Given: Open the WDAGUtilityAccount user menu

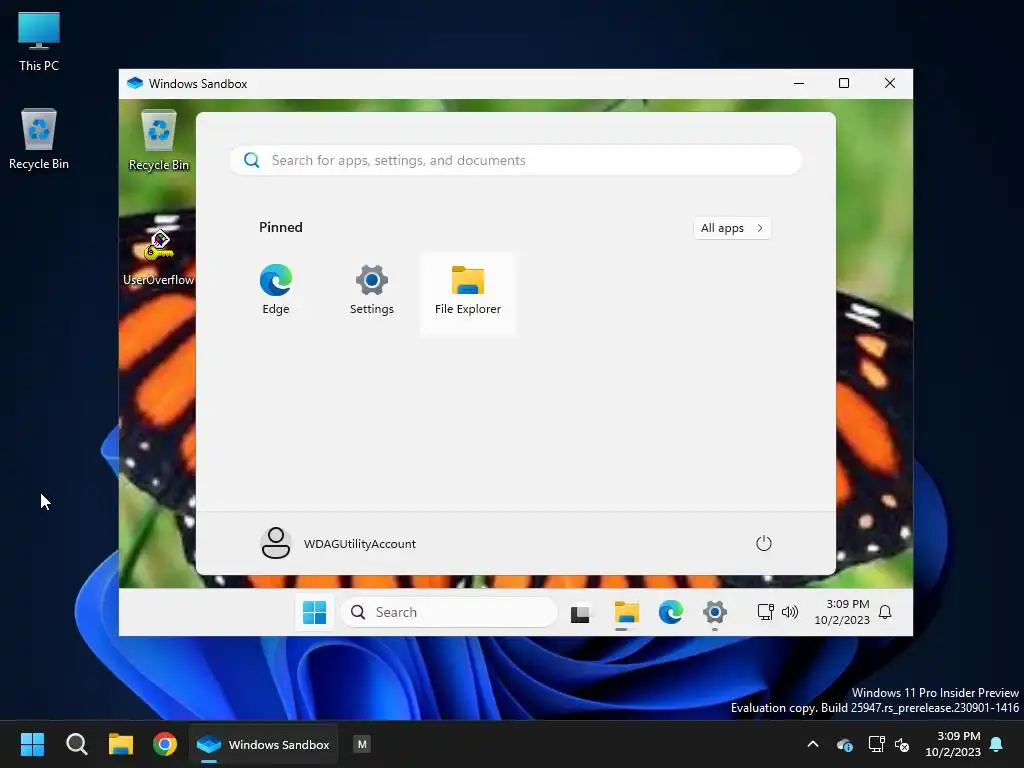Looking at the screenshot, I should 338,543.
